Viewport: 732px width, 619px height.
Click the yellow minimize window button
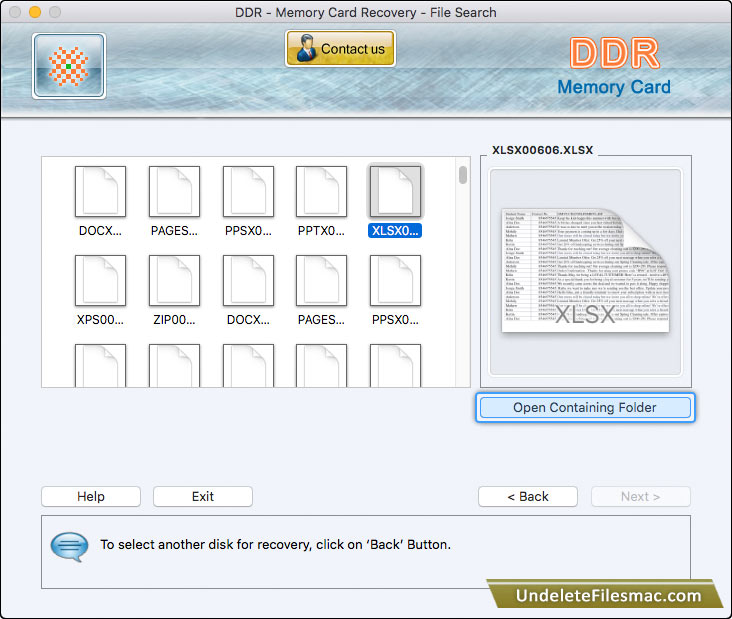pos(35,12)
